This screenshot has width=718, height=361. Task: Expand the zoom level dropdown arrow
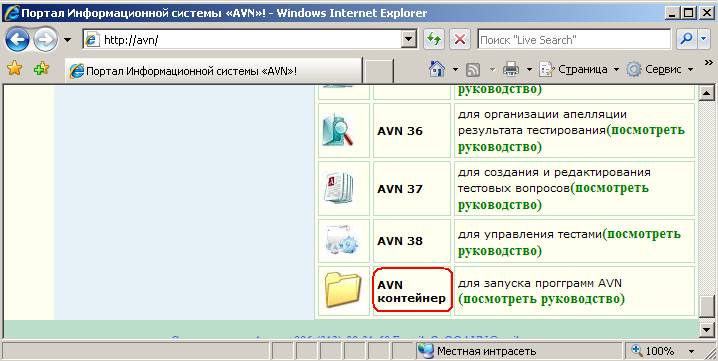tap(691, 351)
